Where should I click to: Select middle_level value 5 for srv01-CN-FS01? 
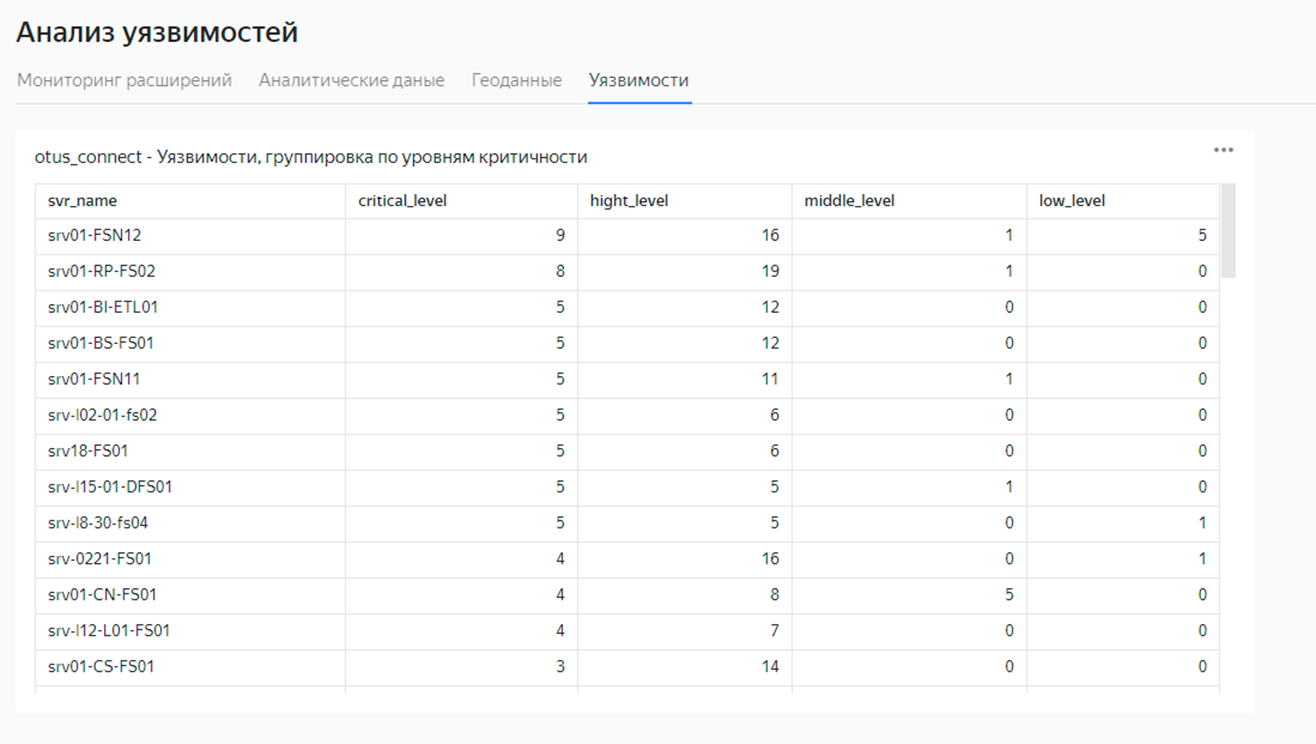[1008, 595]
